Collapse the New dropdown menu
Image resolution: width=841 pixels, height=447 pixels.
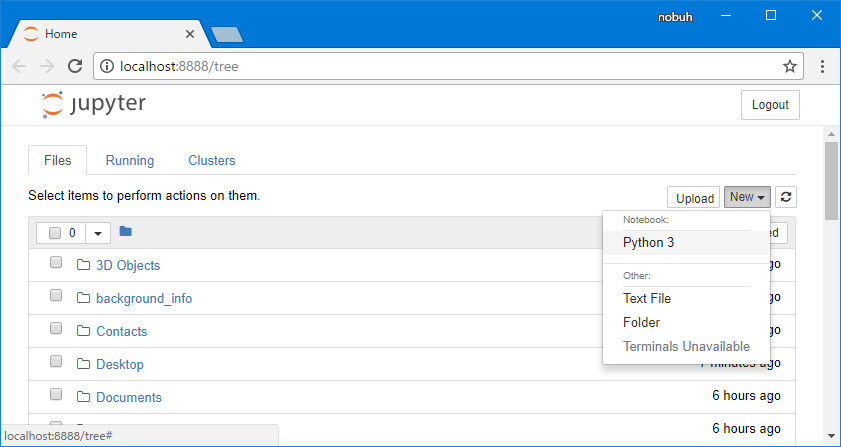click(x=747, y=197)
